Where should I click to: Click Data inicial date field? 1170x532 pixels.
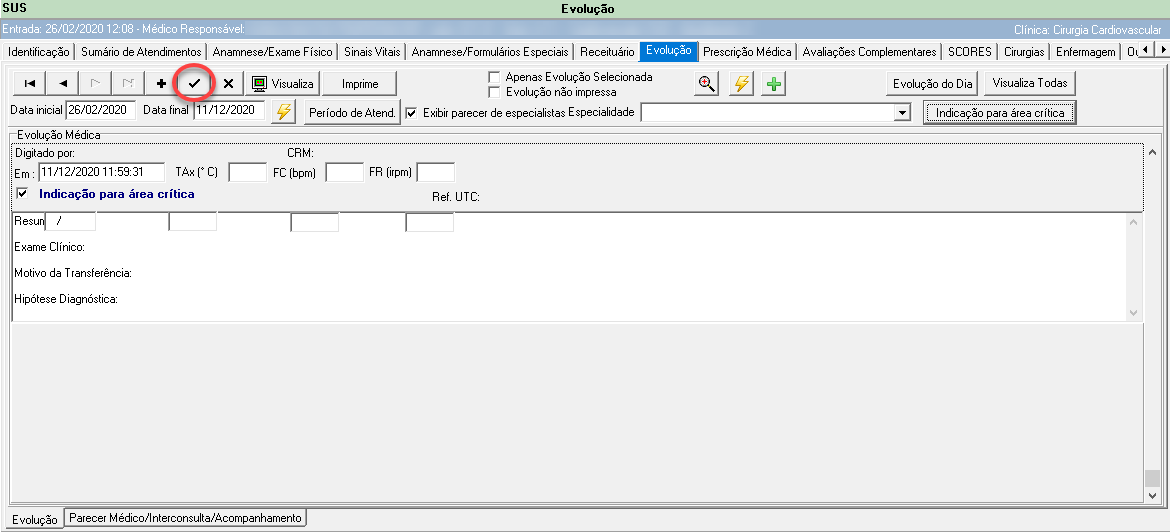click(x=100, y=110)
